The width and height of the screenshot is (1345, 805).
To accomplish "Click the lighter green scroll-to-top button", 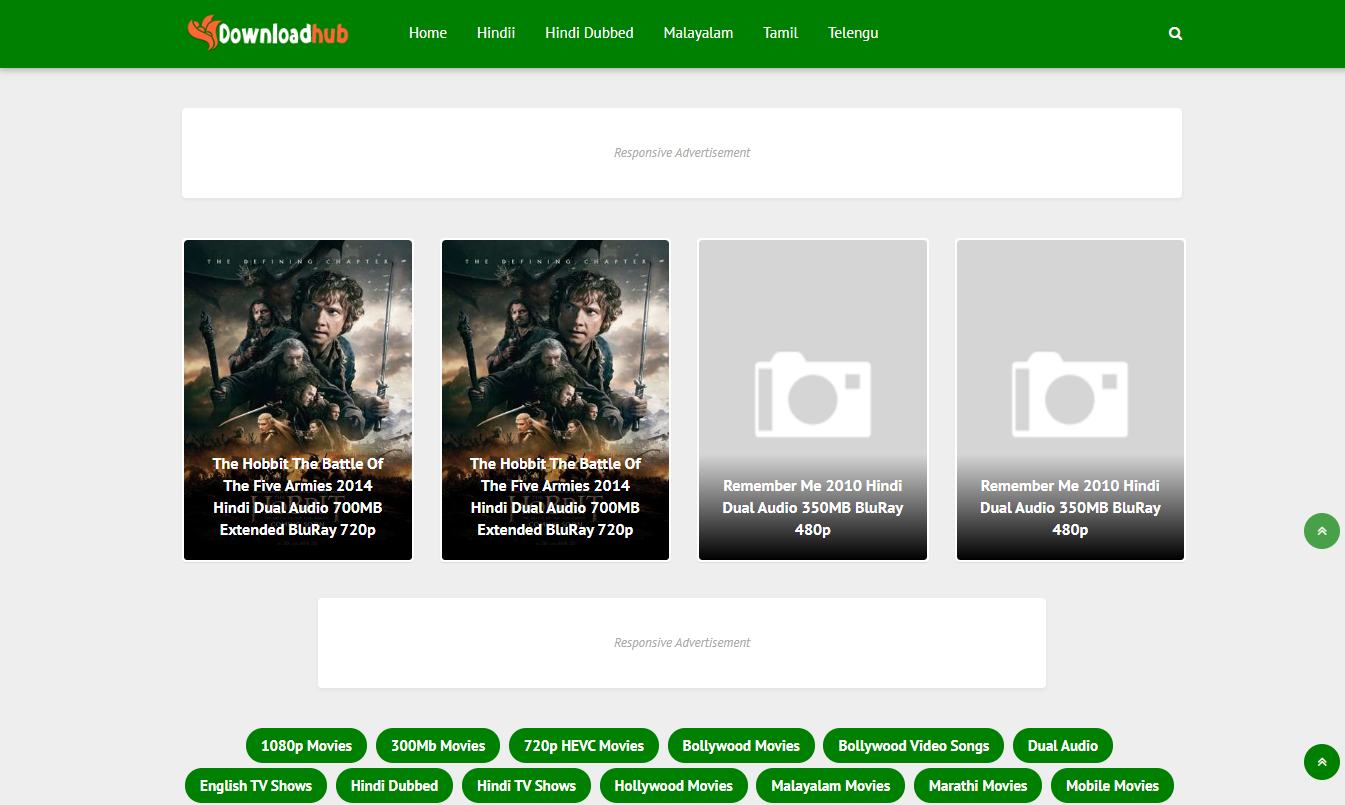I will [1322, 531].
